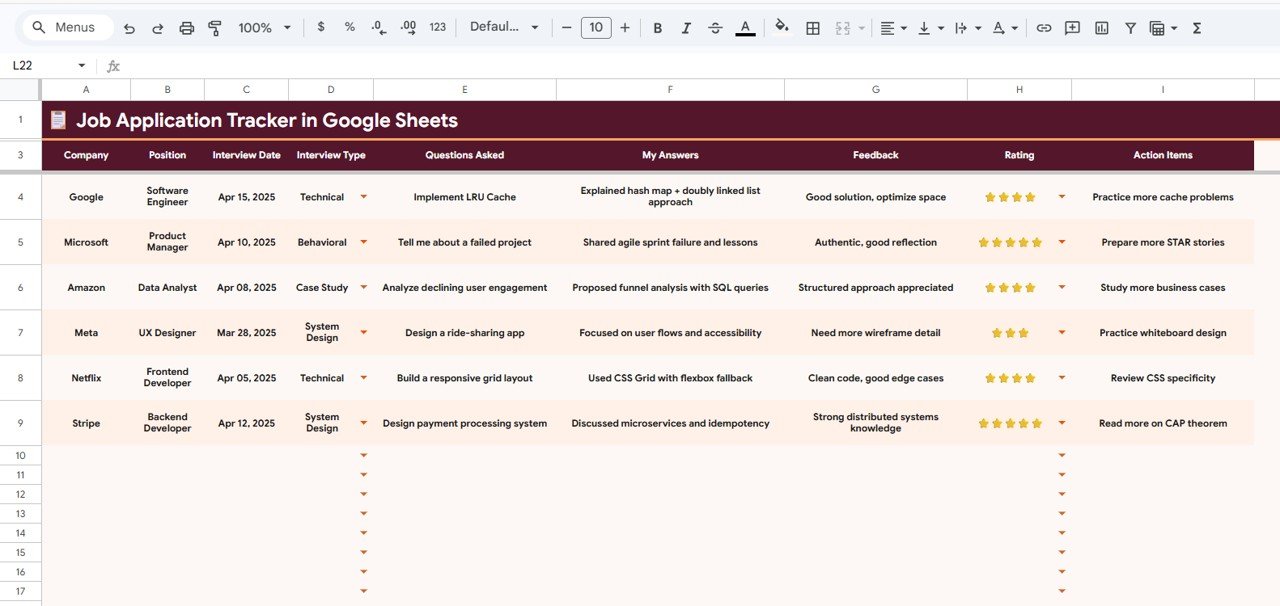1280x606 pixels.
Task: Click the increase font size plus button
Action: click(625, 28)
